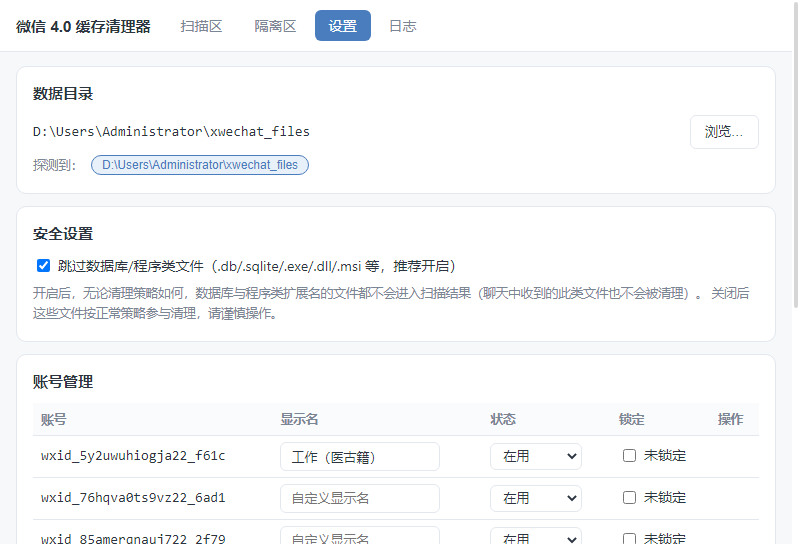The height and width of the screenshot is (544, 800).
Task: Edit display name field 工作（医古籍）
Action: (360, 457)
